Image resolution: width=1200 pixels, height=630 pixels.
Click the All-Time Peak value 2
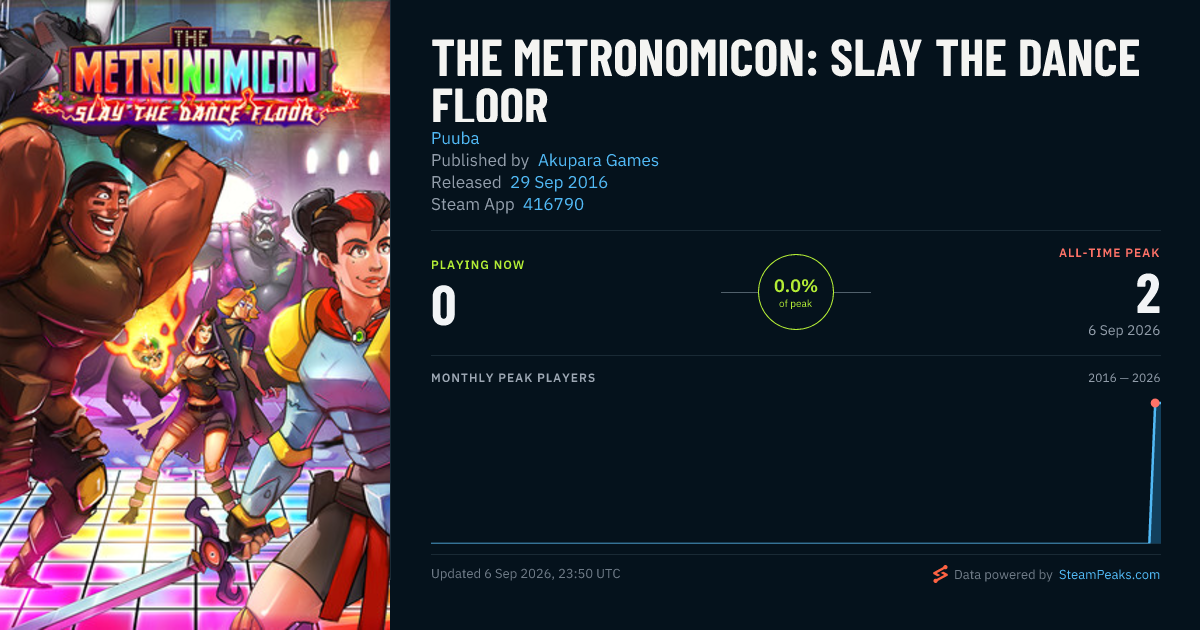tap(1147, 295)
